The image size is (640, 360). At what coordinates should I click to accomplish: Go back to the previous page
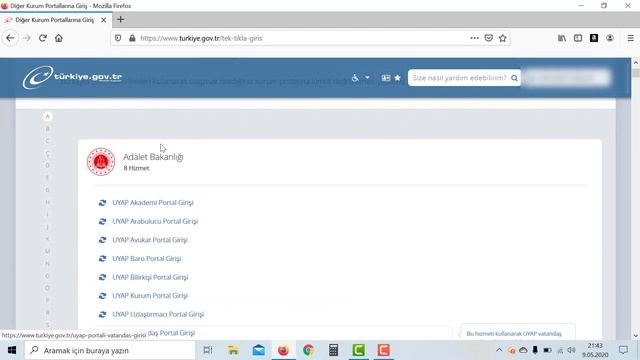click(x=10, y=38)
